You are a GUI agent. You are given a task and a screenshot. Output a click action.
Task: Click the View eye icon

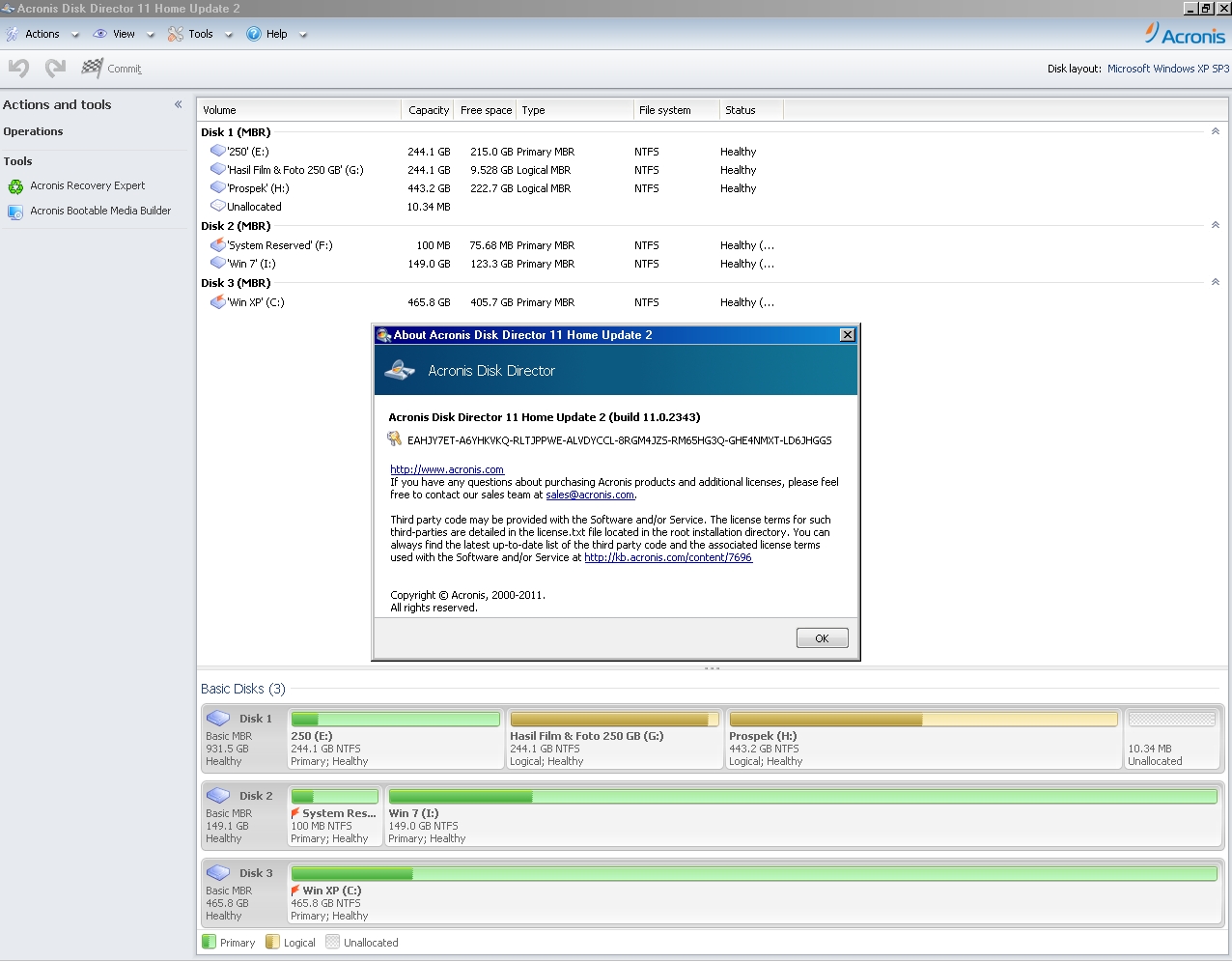click(99, 34)
